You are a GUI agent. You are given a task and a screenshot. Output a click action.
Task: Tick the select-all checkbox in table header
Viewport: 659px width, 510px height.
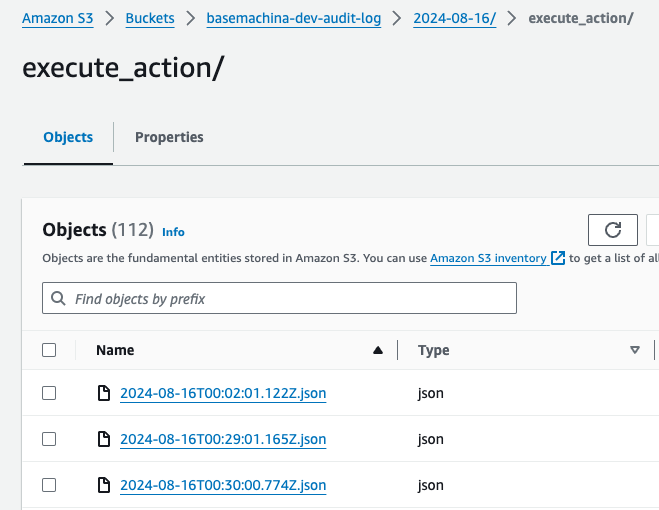(49, 350)
